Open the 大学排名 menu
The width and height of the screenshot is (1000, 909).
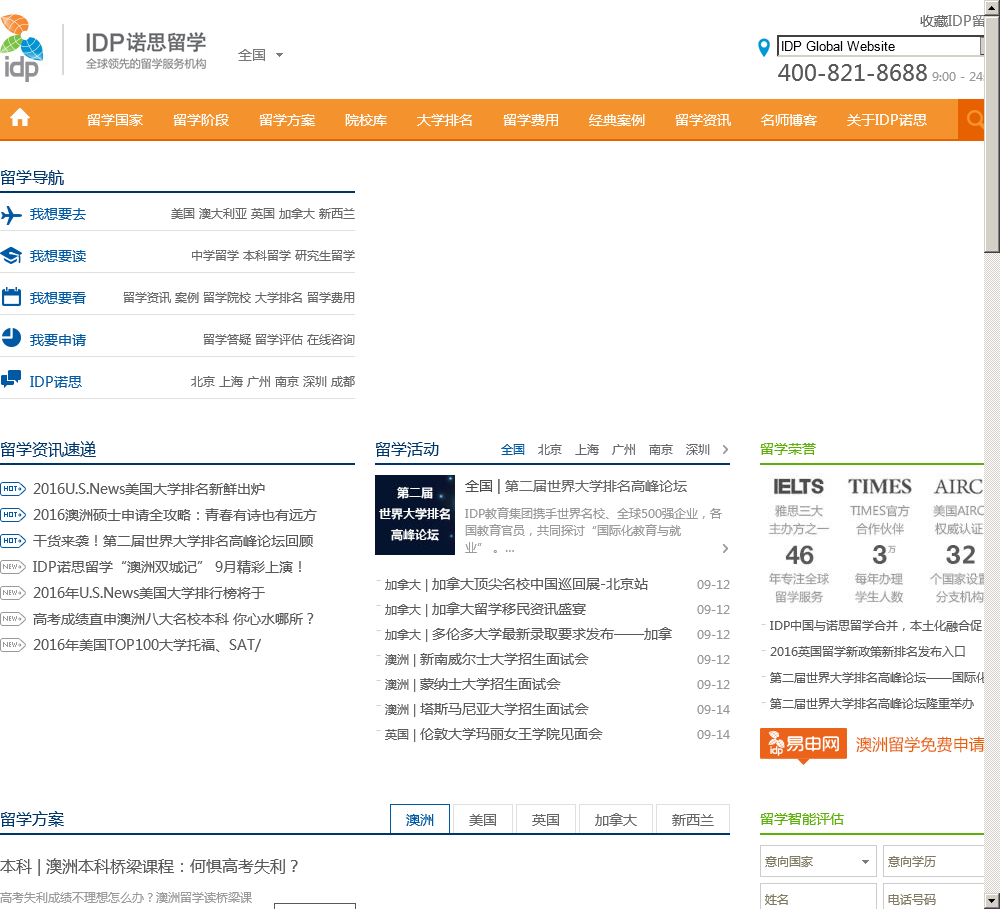(445, 120)
